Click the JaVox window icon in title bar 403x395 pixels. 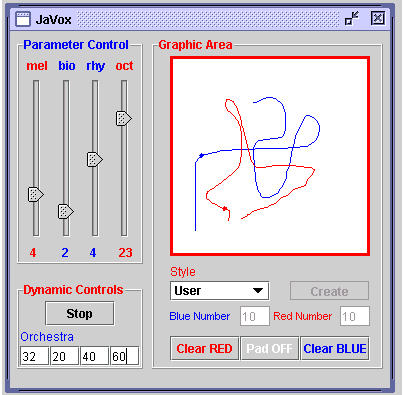pyautogui.click(x=23, y=19)
